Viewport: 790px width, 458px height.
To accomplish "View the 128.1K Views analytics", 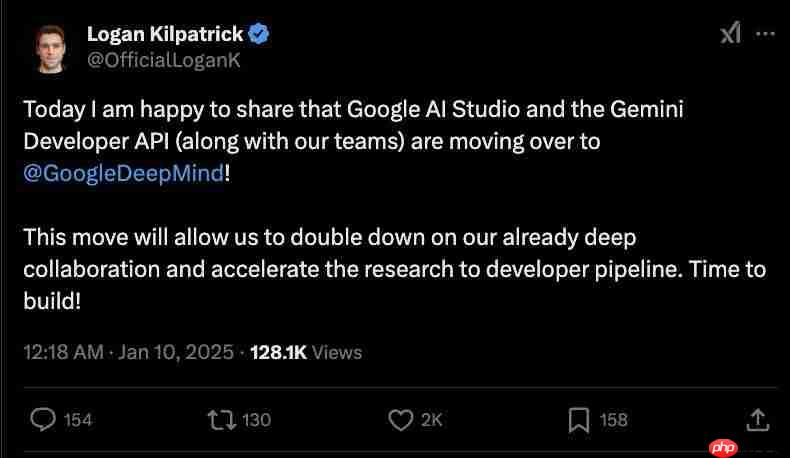I will [x=306, y=352].
